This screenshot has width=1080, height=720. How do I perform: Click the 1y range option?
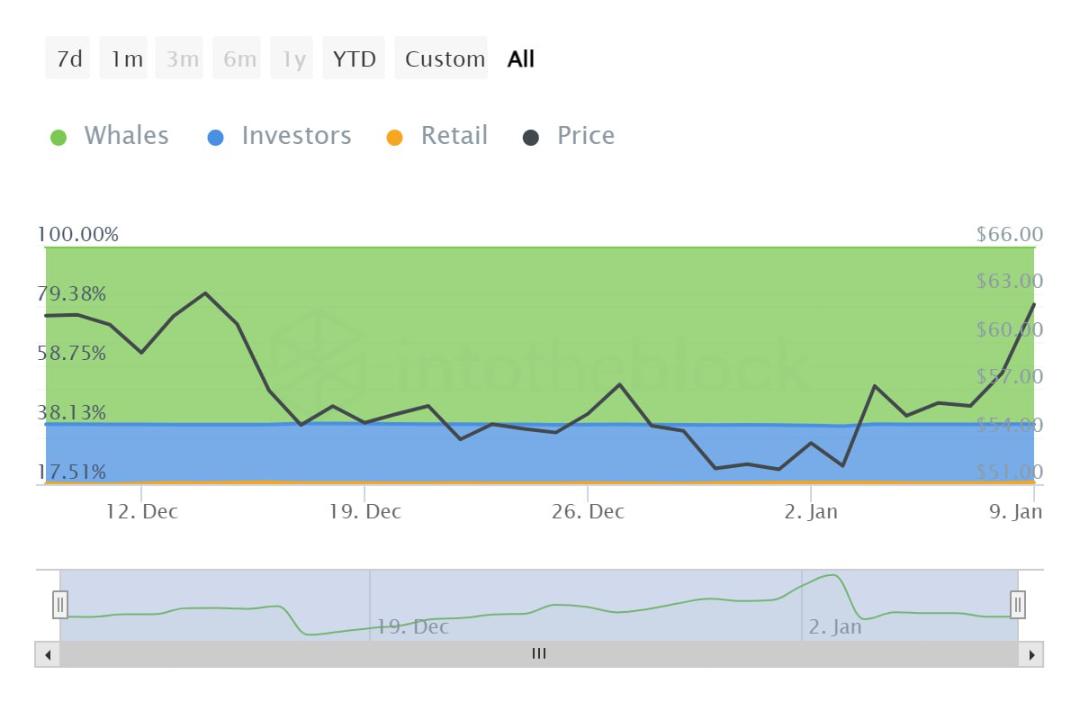[x=294, y=59]
